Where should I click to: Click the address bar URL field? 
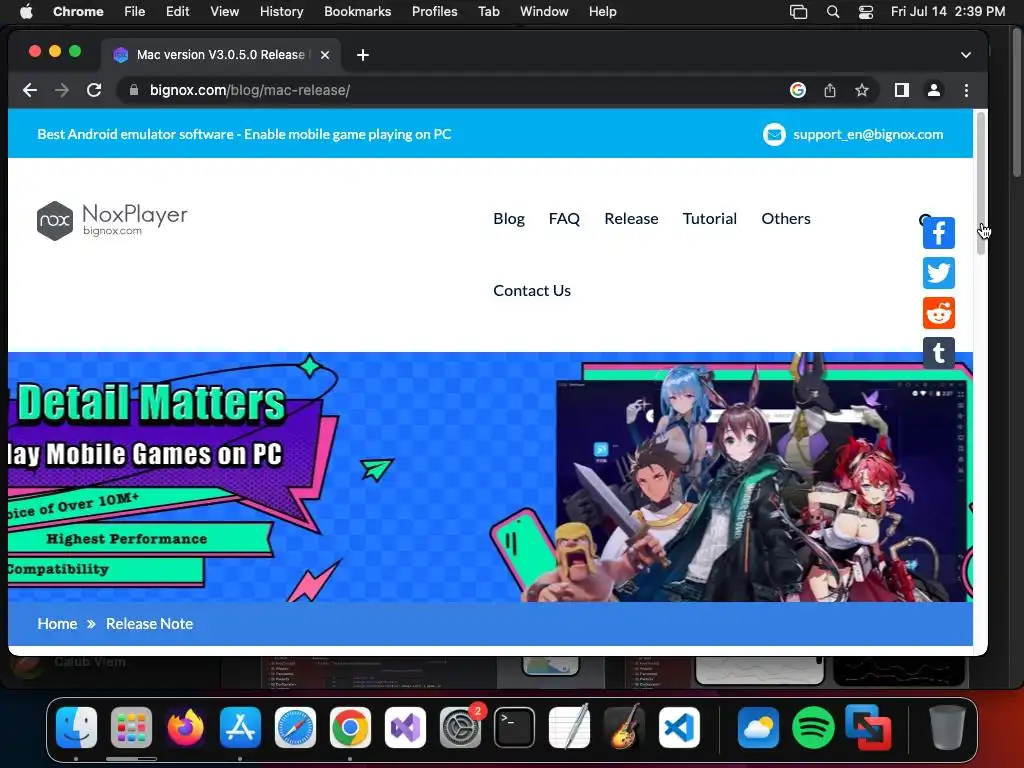point(451,90)
